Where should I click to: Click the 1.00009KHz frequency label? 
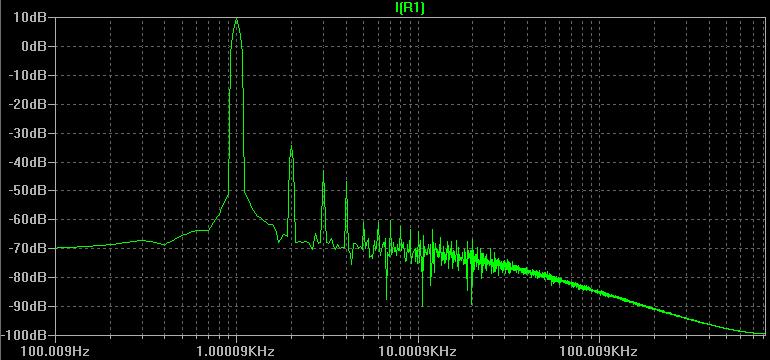click(x=237, y=352)
